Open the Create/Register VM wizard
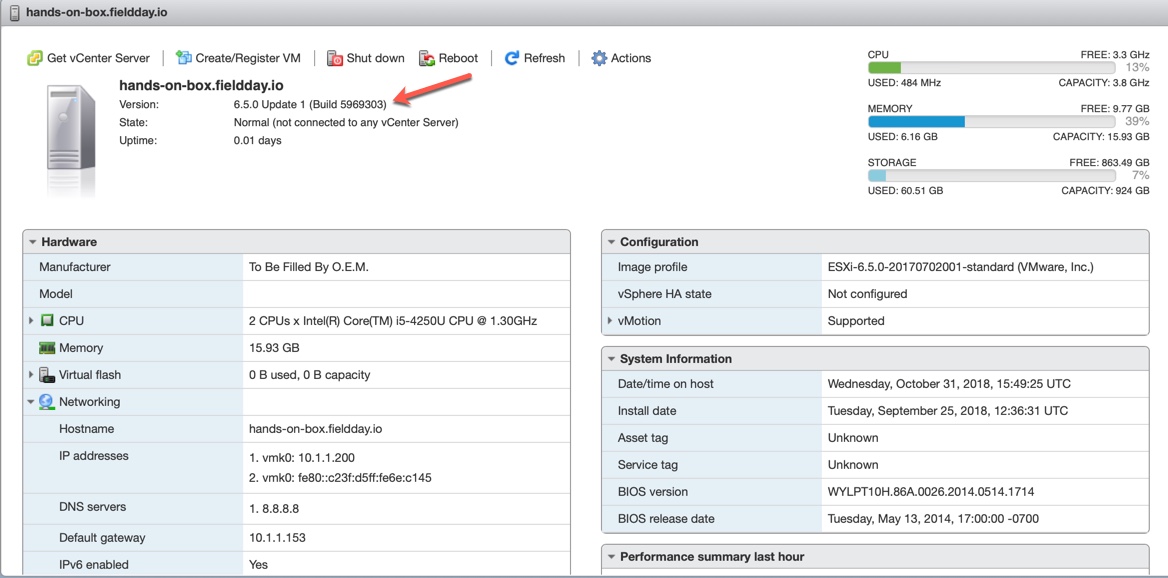The image size is (1168, 578). pyautogui.click(x=238, y=58)
